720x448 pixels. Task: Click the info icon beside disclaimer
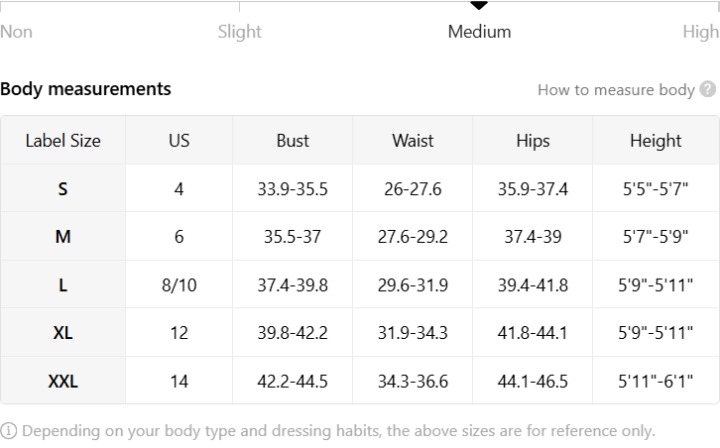8,431
